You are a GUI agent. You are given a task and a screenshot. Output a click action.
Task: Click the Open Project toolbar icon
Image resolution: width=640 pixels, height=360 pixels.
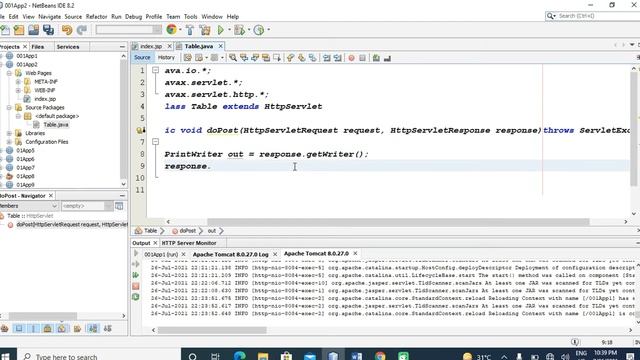[33, 30]
